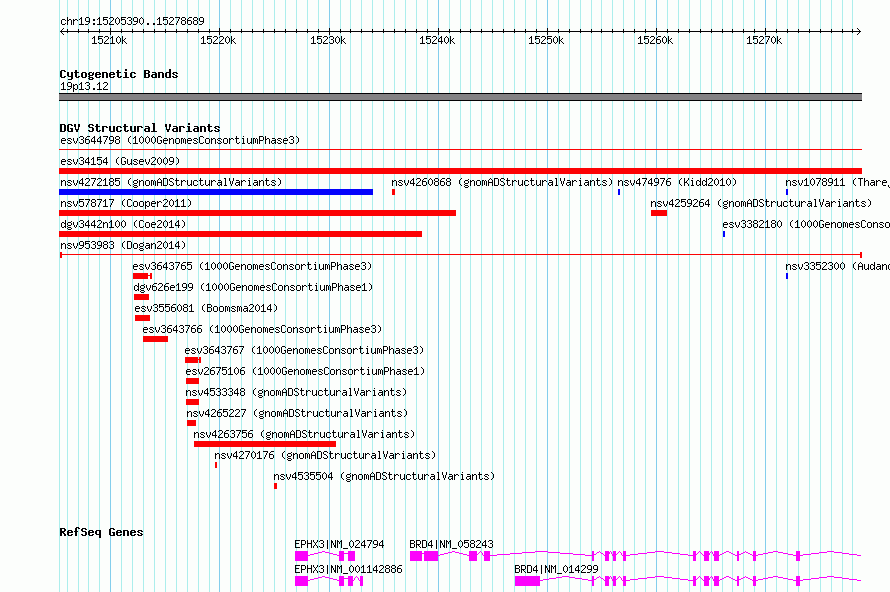Open BRD4|NM_014299 gene label

[x=556, y=569]
